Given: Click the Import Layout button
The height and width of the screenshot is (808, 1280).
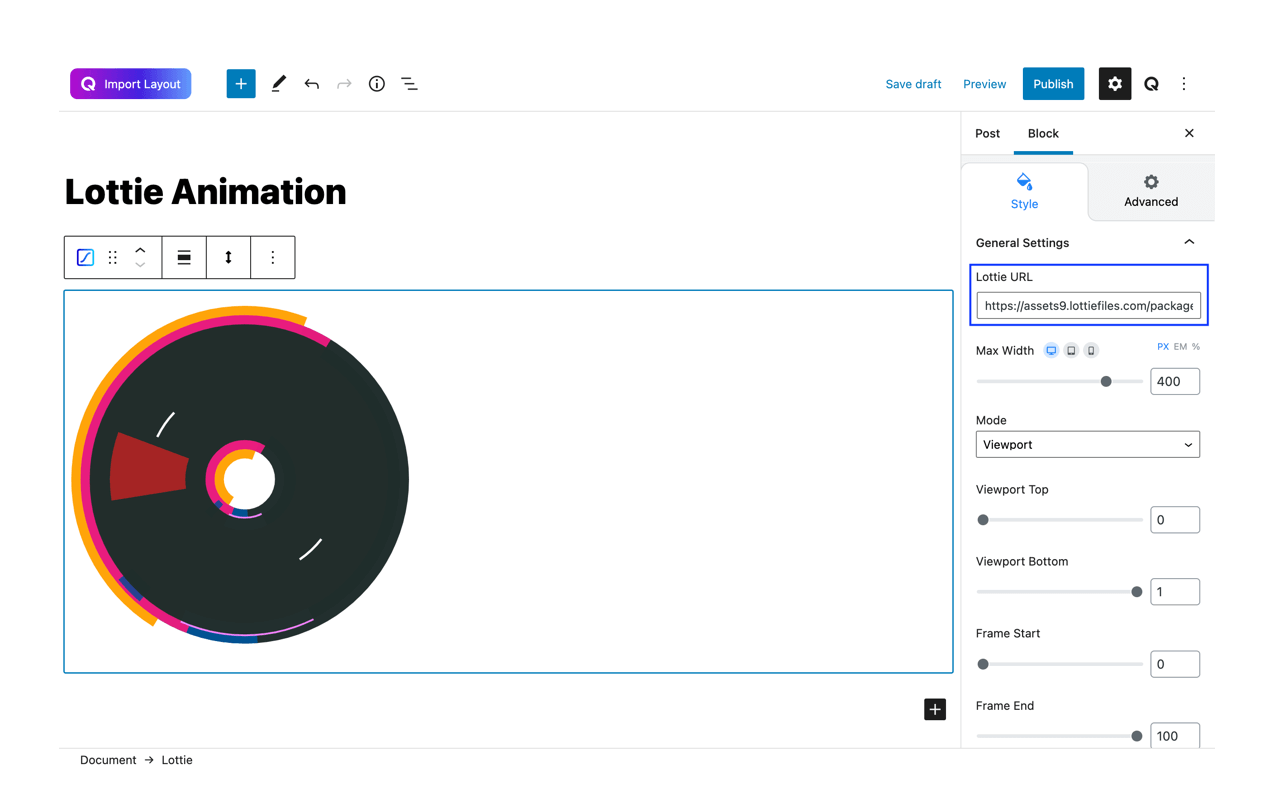Looking at the screenshot, I should pos(130,84).
